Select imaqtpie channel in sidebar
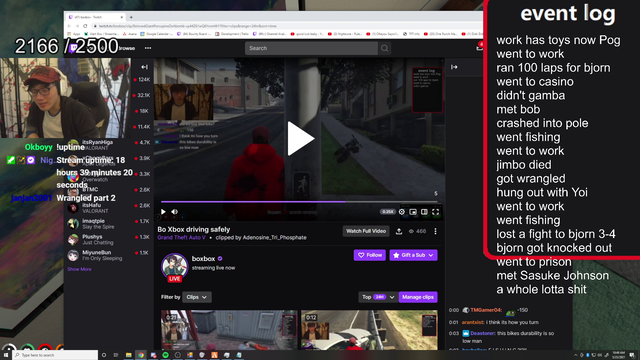640x360 pixels. point(109,224)
